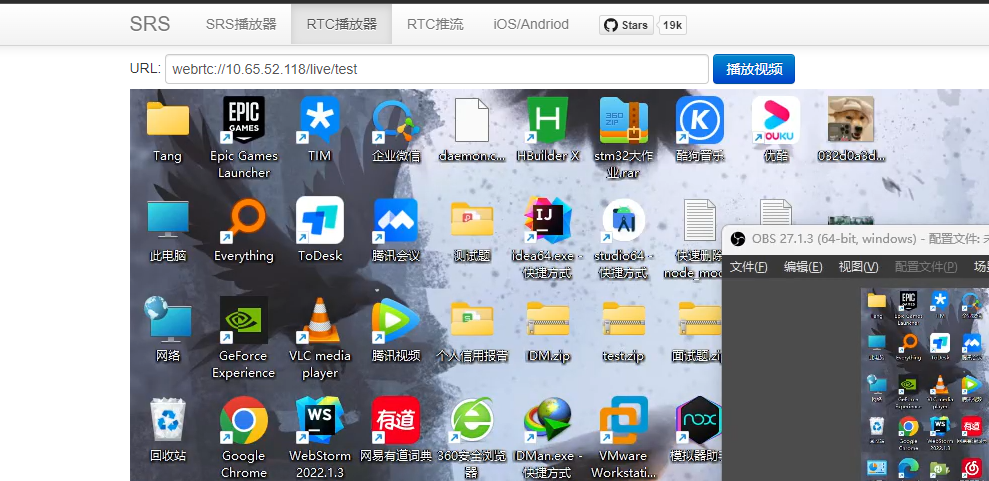This screenshot has width=989, height=481.
Task: Click the 回收站 recycle bin icon
Action: click(x=168, y=420)
